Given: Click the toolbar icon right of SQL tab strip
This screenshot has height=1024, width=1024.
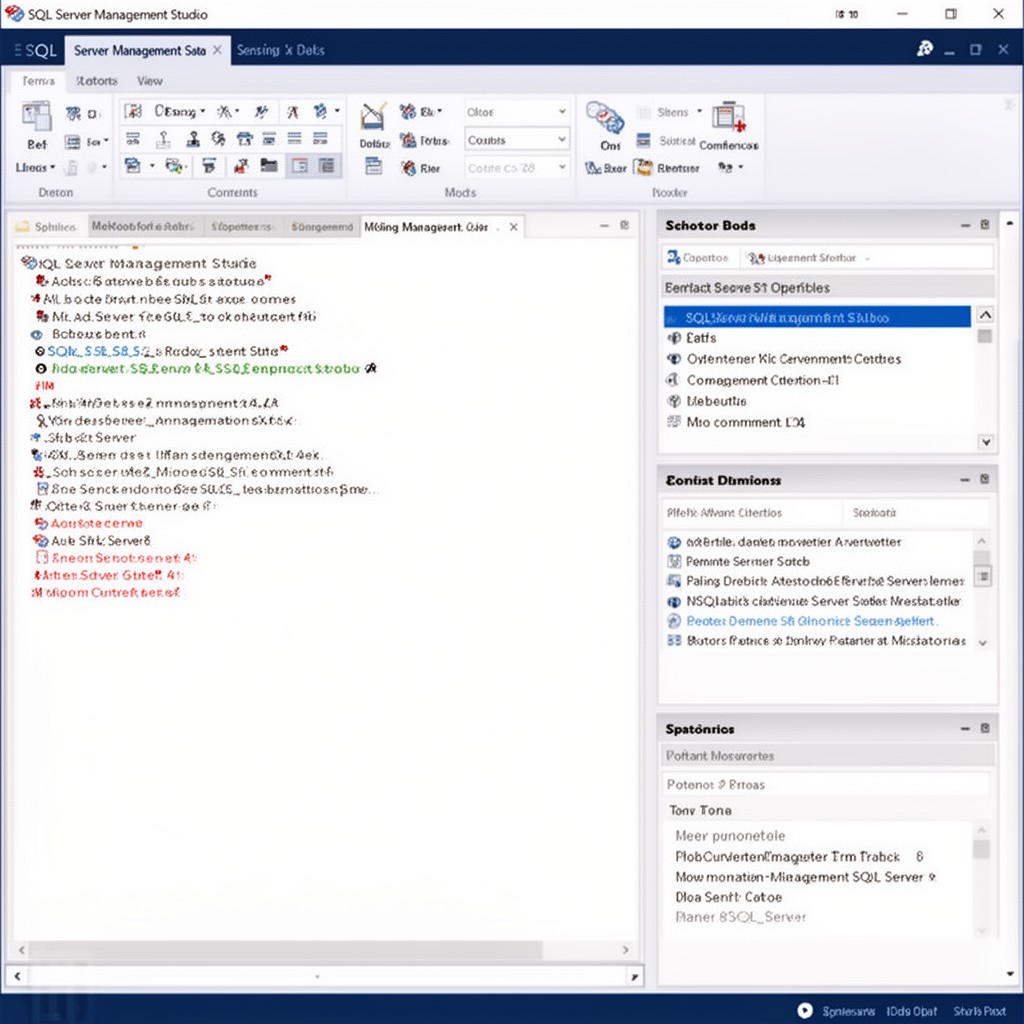Looking at the screenshot, I should tap(925, 49).
